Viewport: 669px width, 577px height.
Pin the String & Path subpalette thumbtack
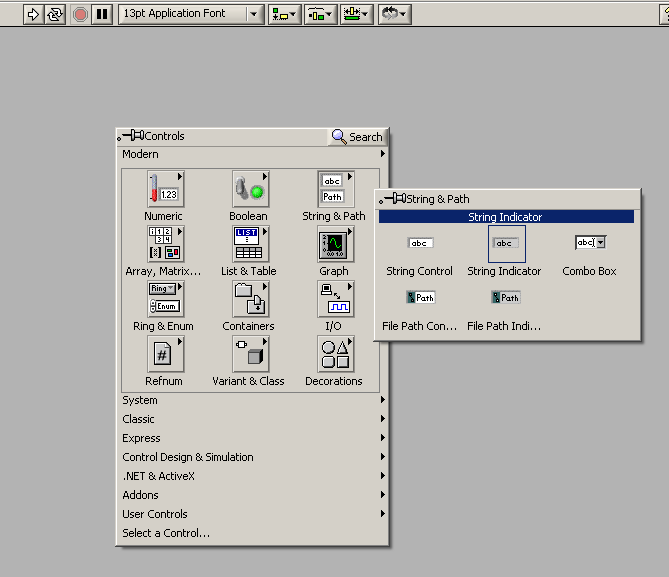(x=393, y=199)
